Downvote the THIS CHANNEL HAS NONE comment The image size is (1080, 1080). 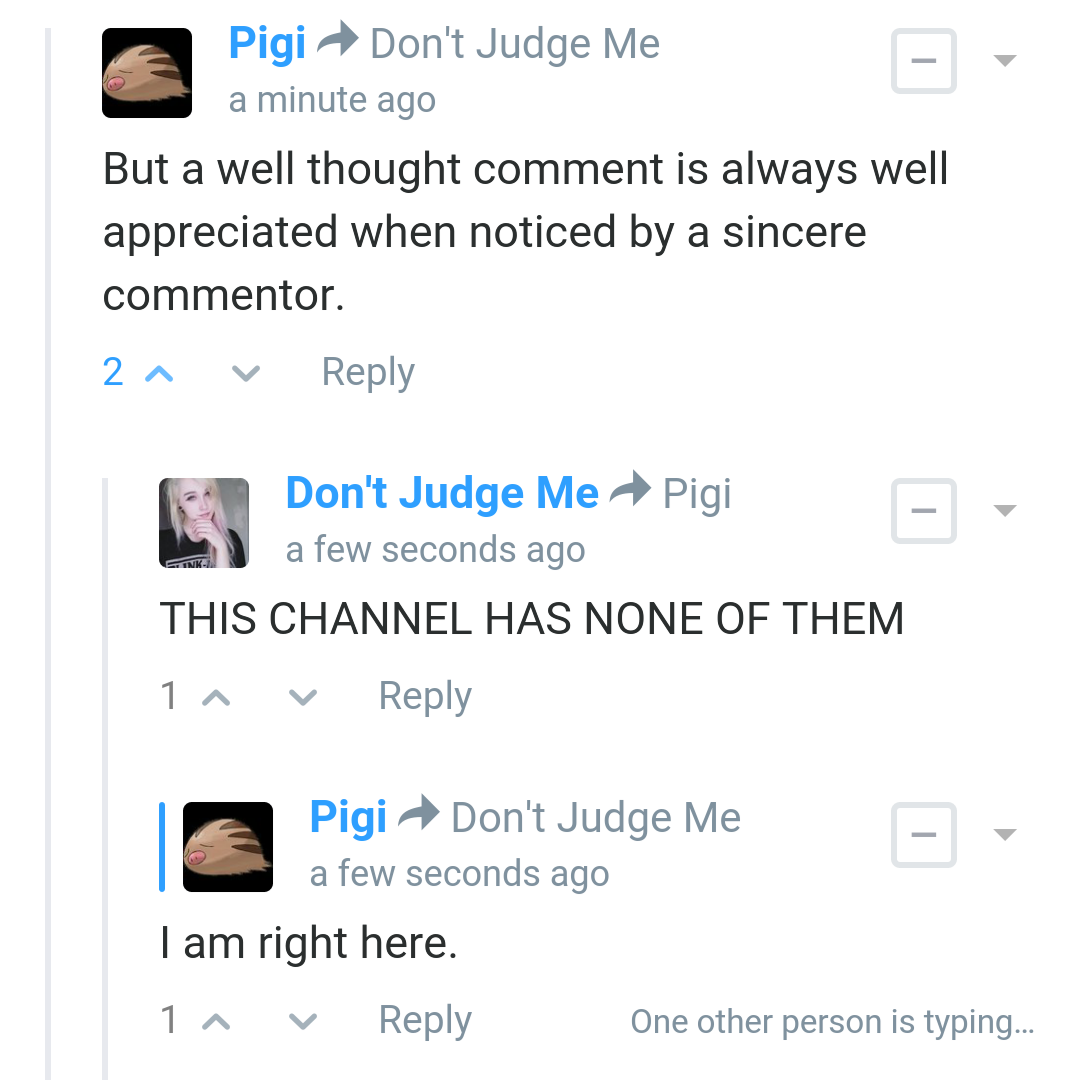tap(303, 698)
